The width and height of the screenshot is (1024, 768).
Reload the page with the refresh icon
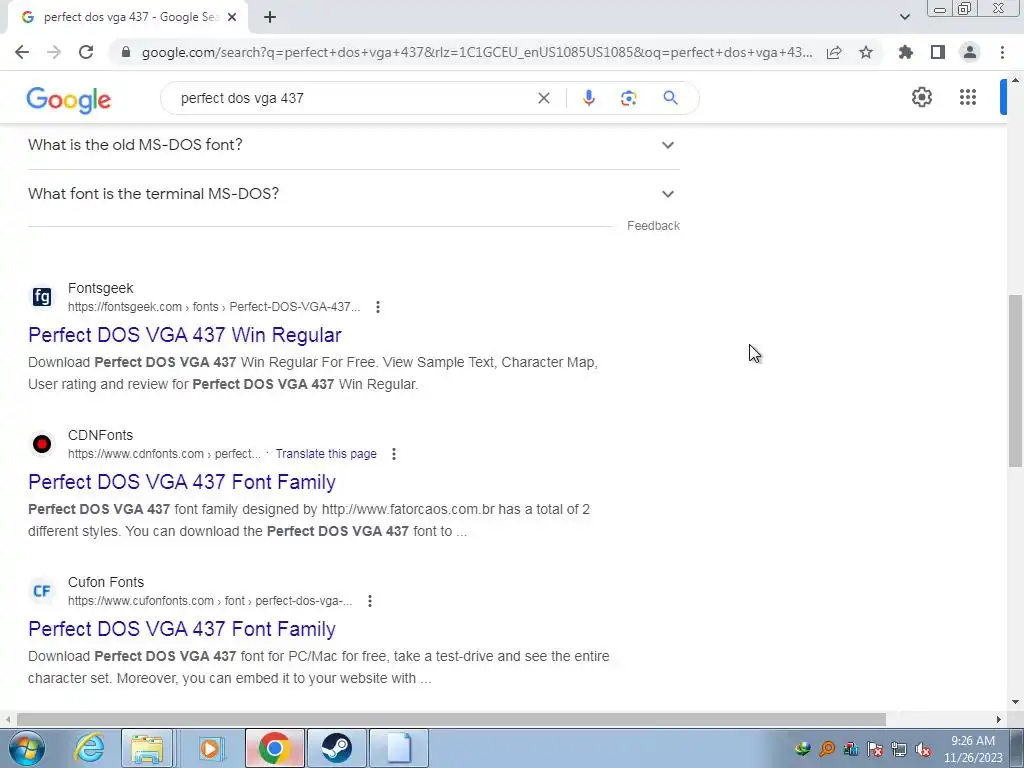[86, 52]
